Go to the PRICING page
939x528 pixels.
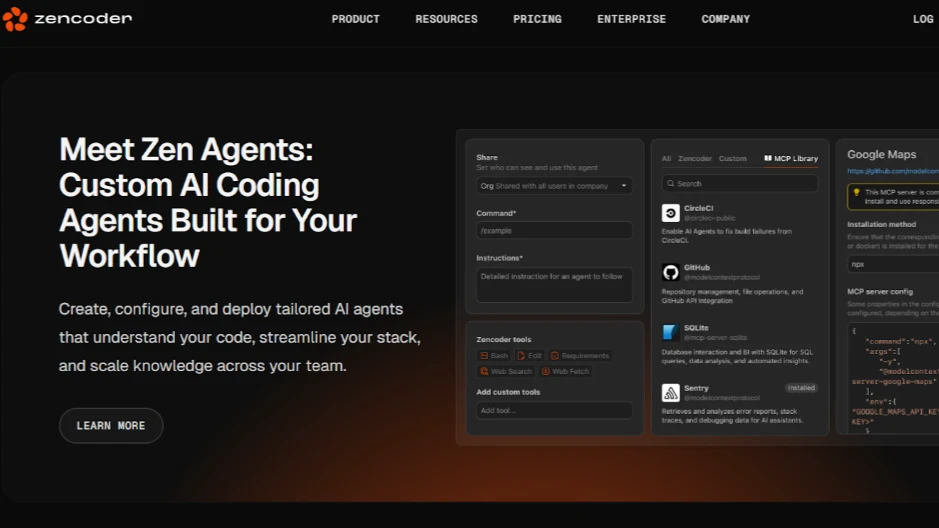pyautogui.click(x=537, y=19)
